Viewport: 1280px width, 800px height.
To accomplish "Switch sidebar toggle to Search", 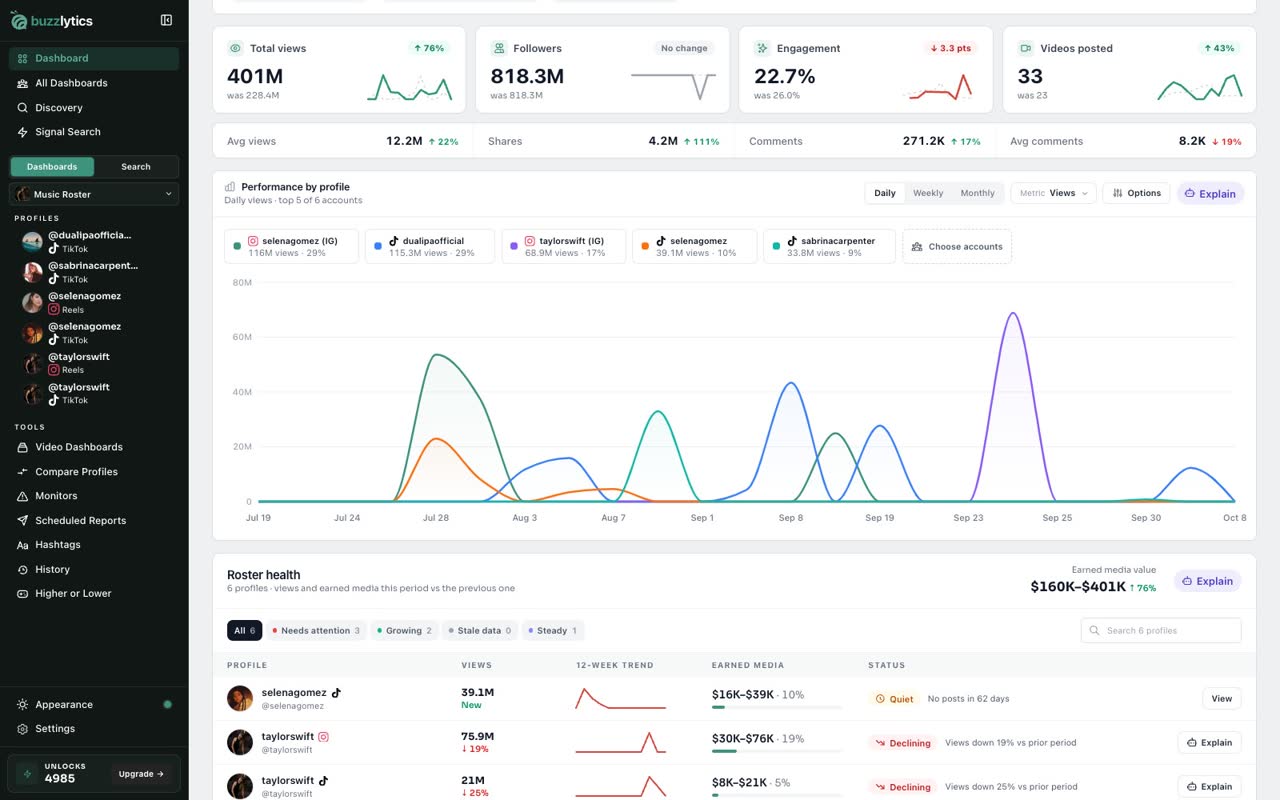I will pyautogui.click(x=136, y=167).
